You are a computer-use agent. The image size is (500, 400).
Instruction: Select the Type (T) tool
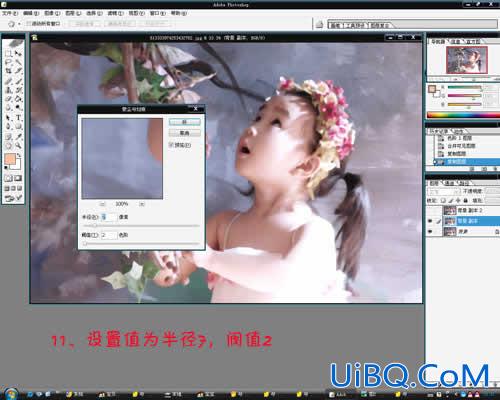(18, 118)
